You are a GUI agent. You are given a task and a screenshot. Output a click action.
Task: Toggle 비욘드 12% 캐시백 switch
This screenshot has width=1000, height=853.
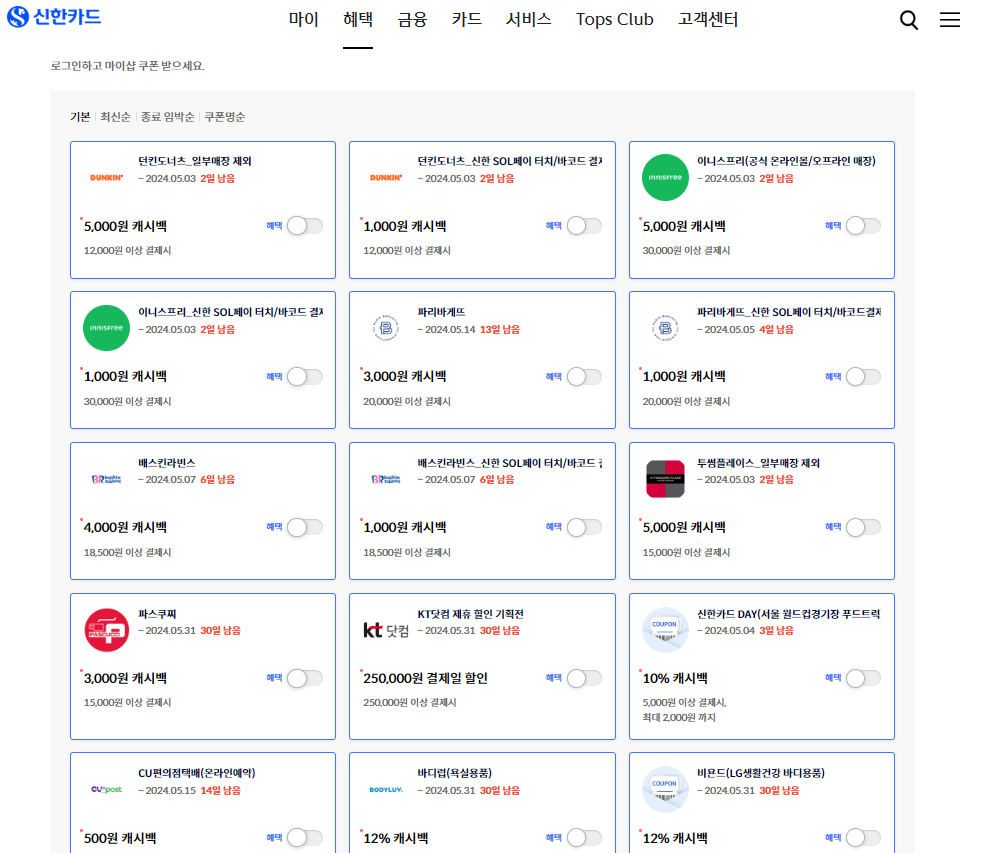864,838
